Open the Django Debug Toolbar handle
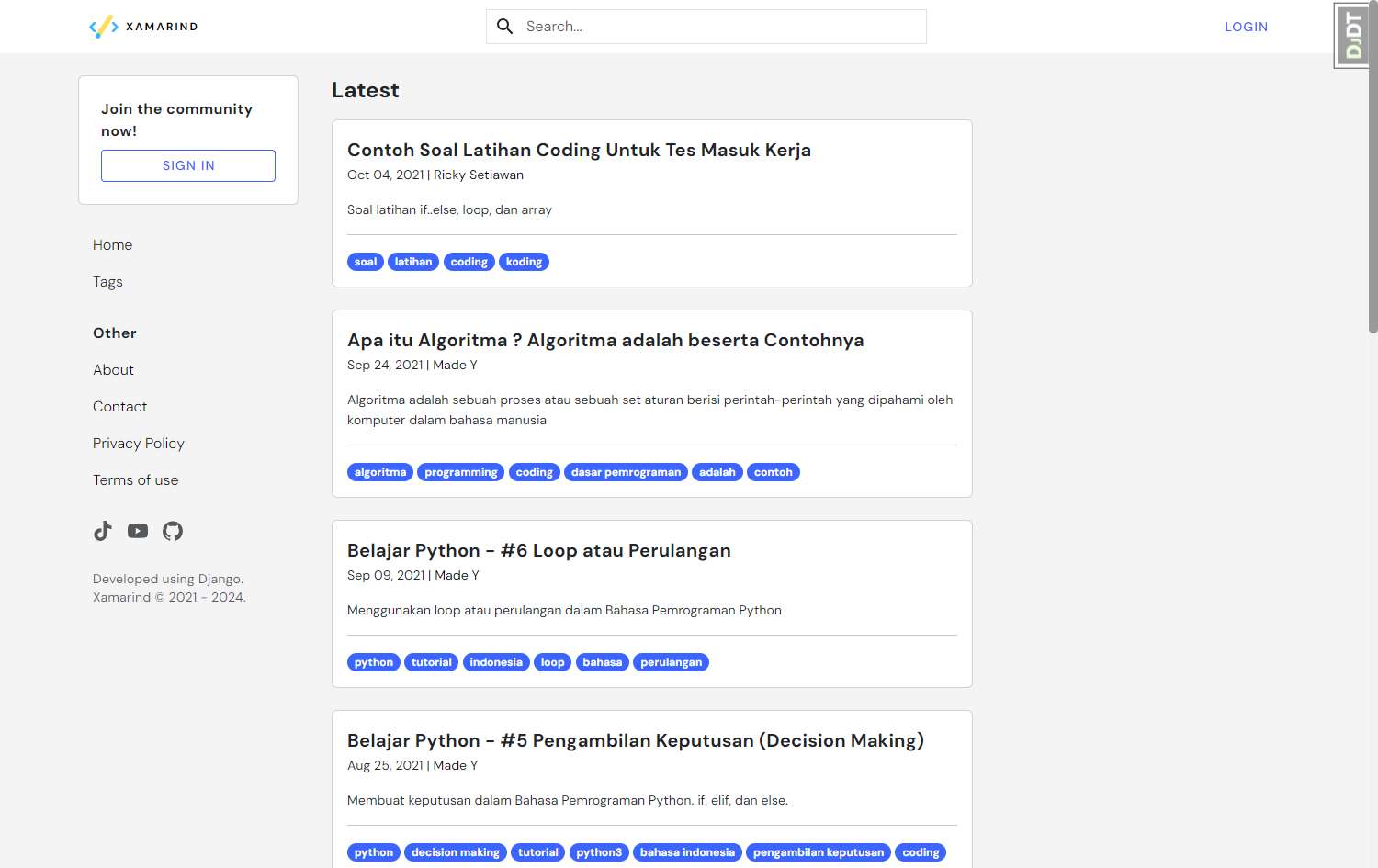 1352,36
